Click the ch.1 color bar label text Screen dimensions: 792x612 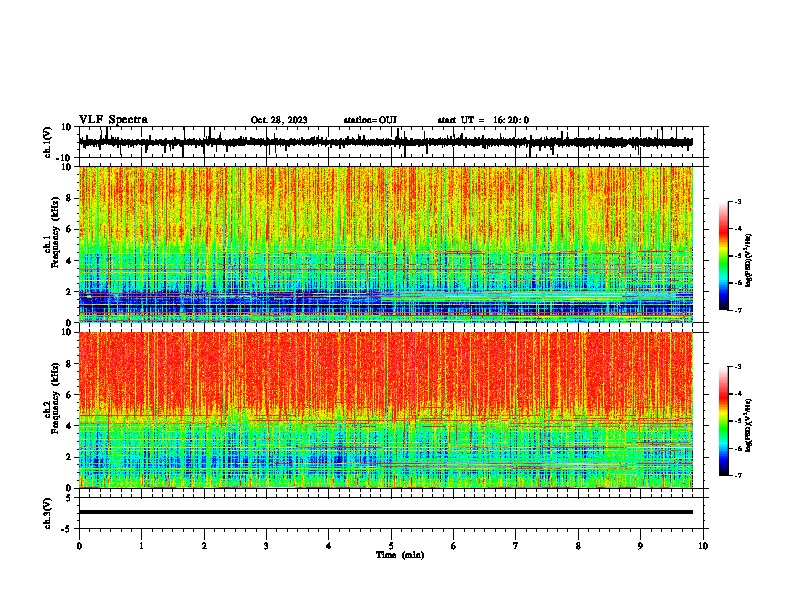pos(748,261)
